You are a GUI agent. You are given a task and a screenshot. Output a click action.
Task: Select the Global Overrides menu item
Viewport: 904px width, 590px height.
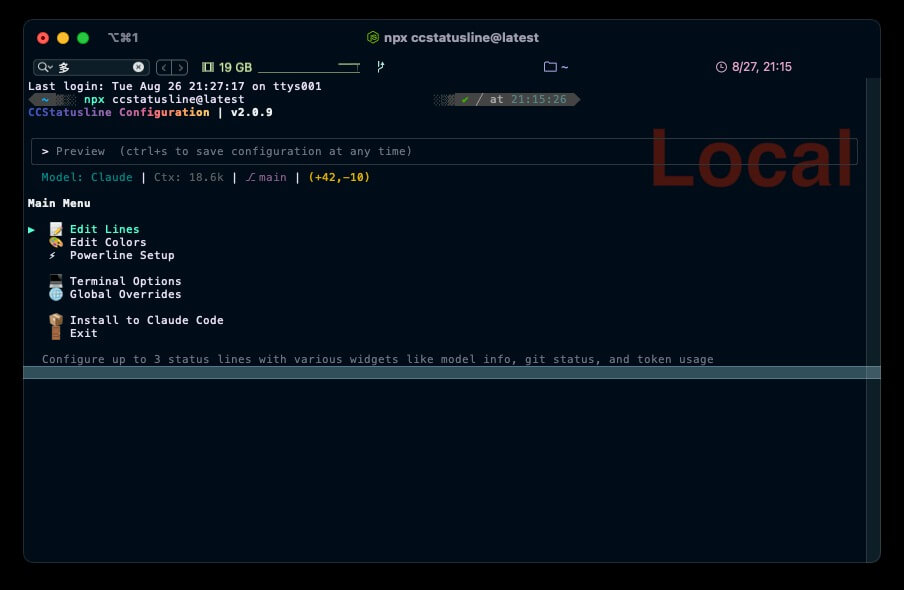pos(125,294)
